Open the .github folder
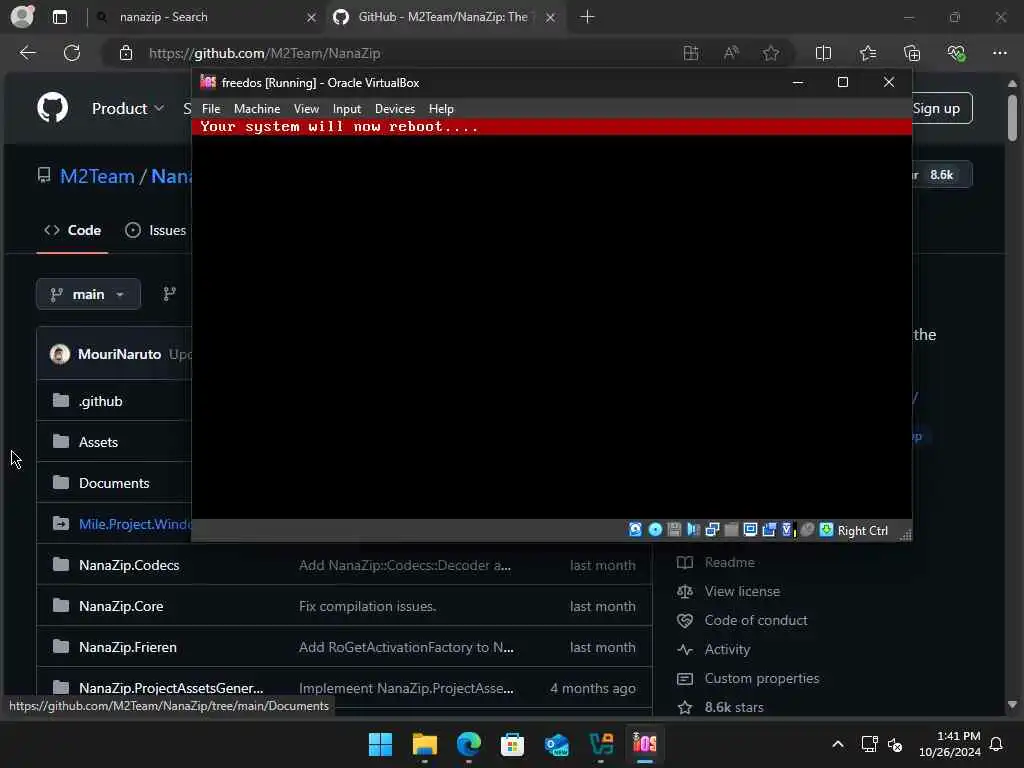1024x768 pixels. click(x=101, y=402)
